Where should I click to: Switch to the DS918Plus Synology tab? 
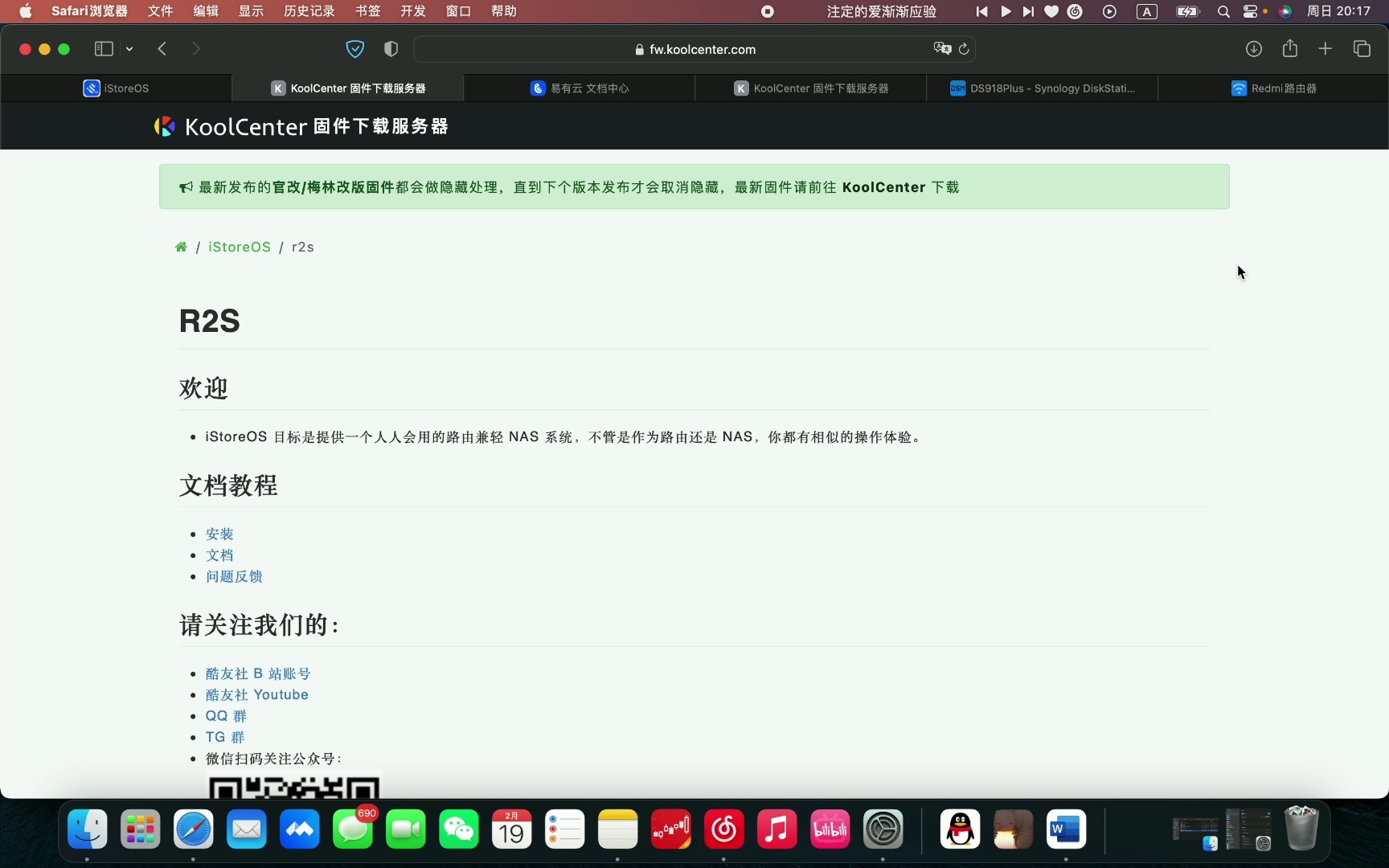[1043, 88]
